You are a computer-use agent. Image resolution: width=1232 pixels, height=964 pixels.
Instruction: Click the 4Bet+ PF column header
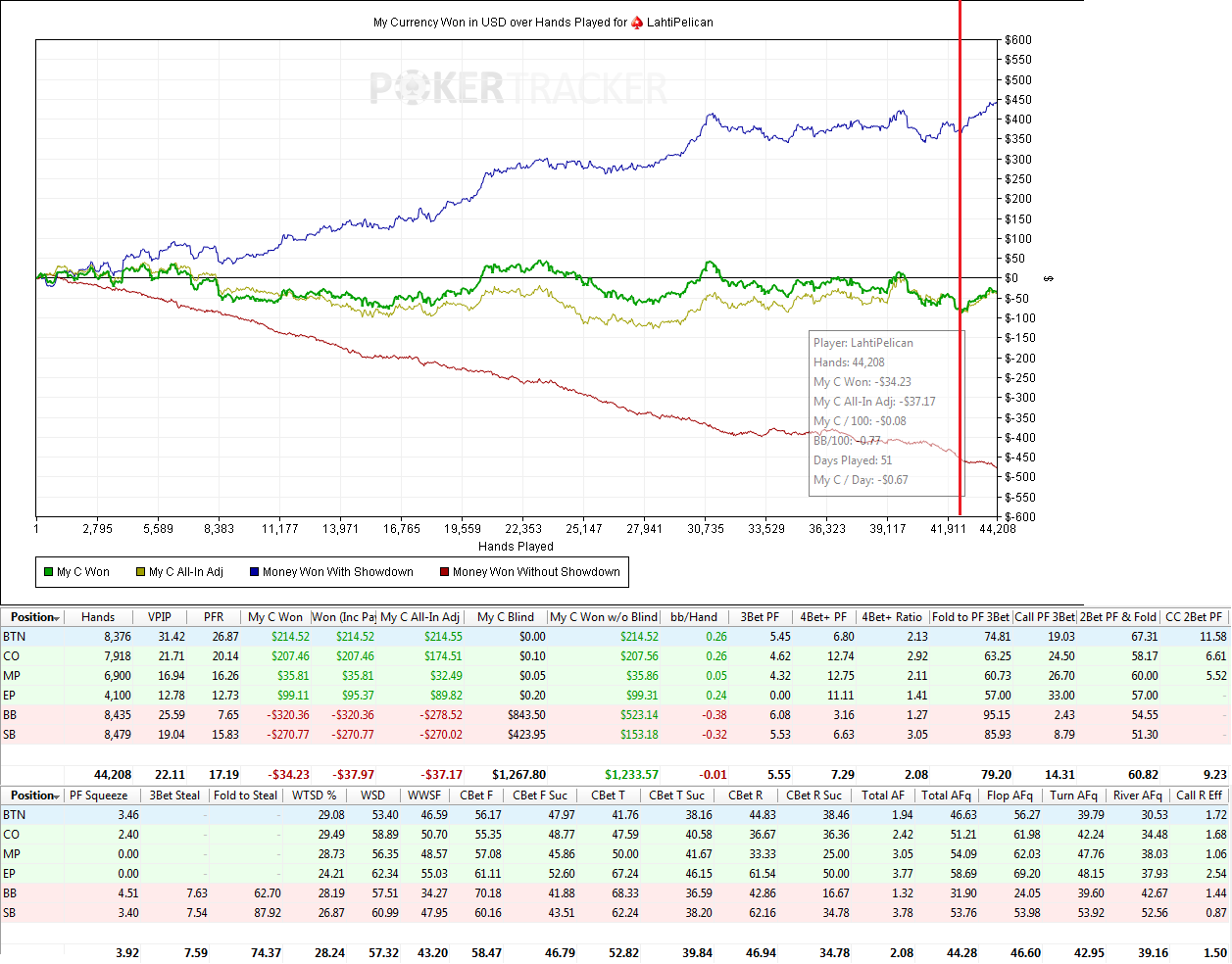coord(823,617)
